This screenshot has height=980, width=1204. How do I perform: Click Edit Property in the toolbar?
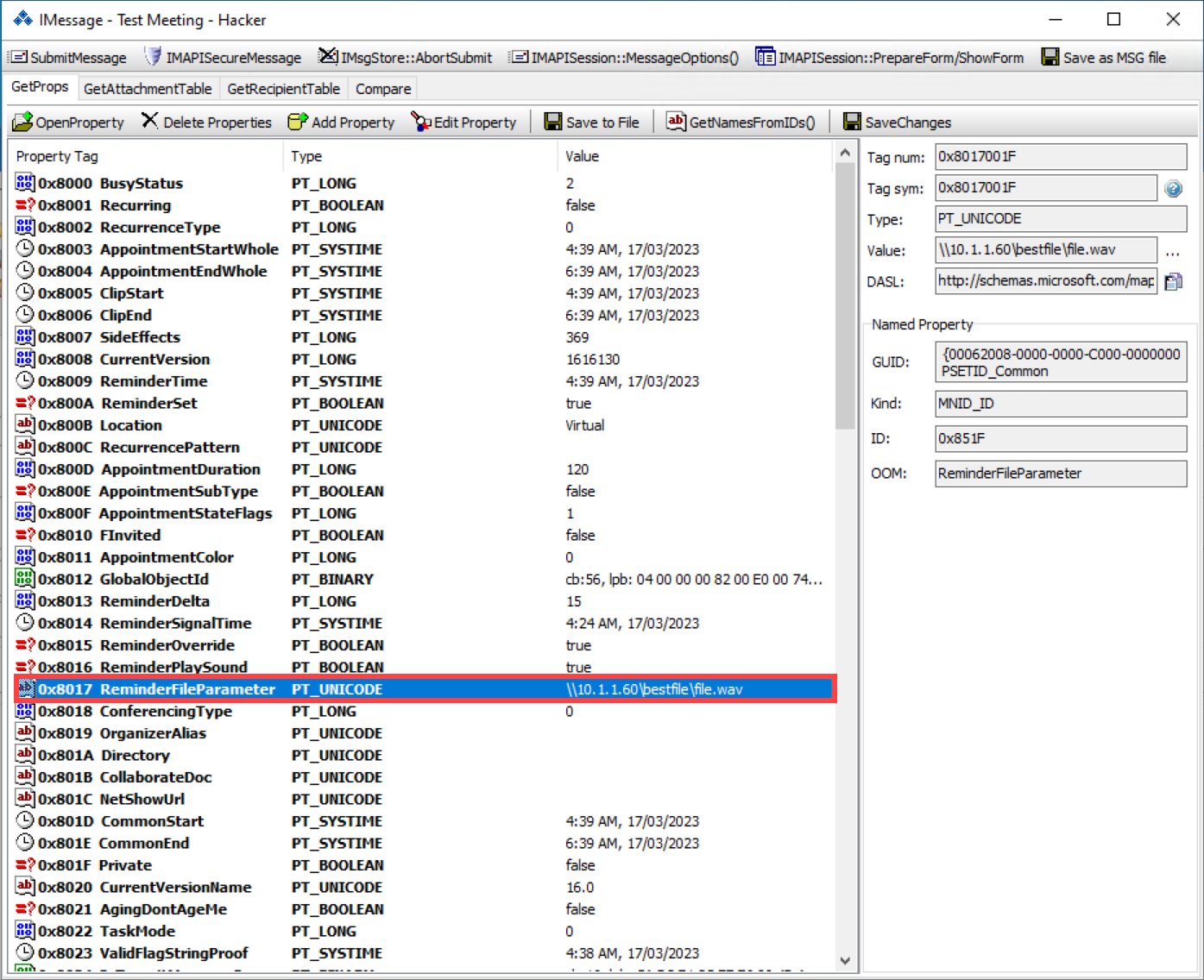(463, 122)
